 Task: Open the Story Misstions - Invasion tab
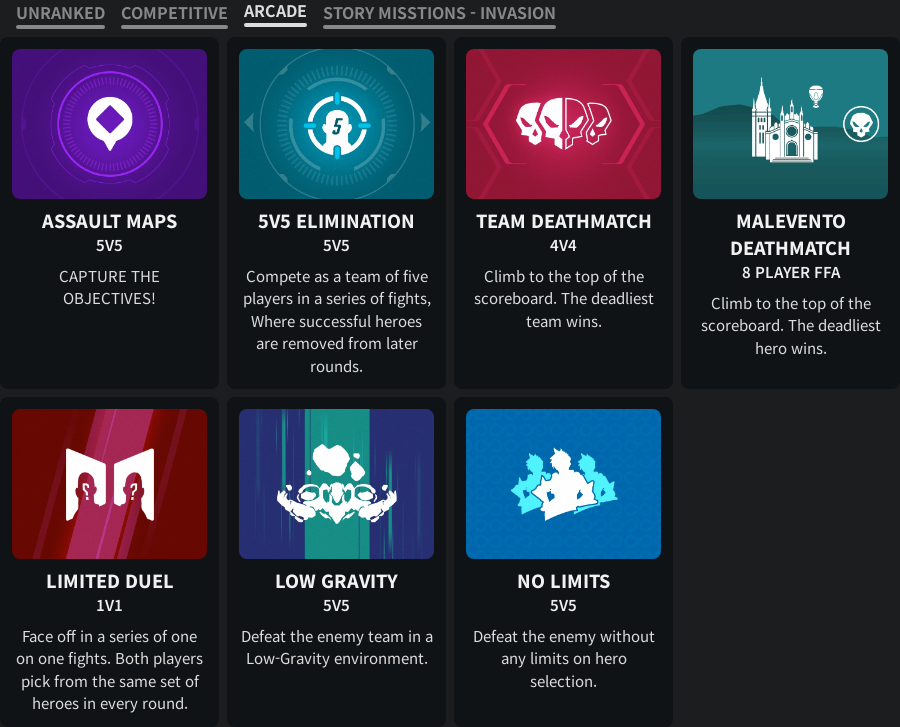pyautogui.click(x=439, y=13)
